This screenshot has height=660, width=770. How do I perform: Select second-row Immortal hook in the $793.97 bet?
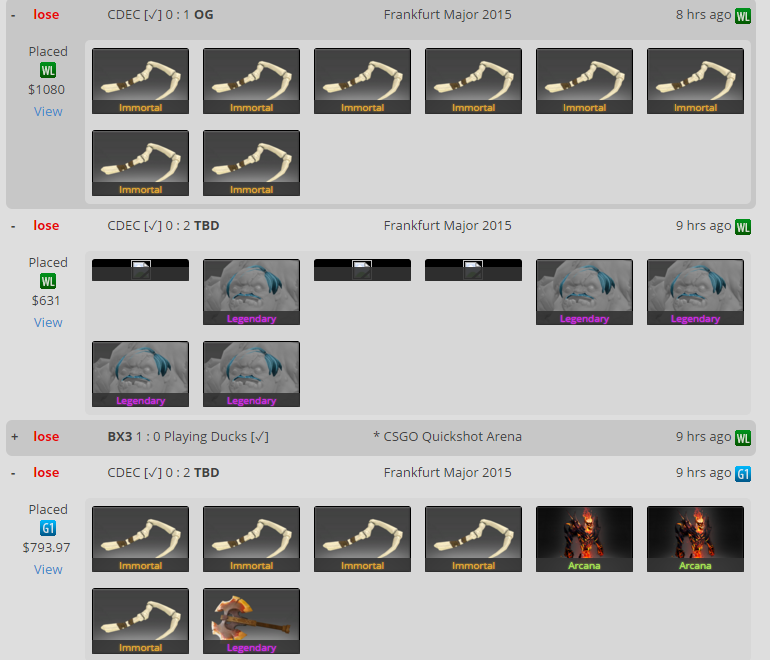pyautogui.click(x=140, y=621)
